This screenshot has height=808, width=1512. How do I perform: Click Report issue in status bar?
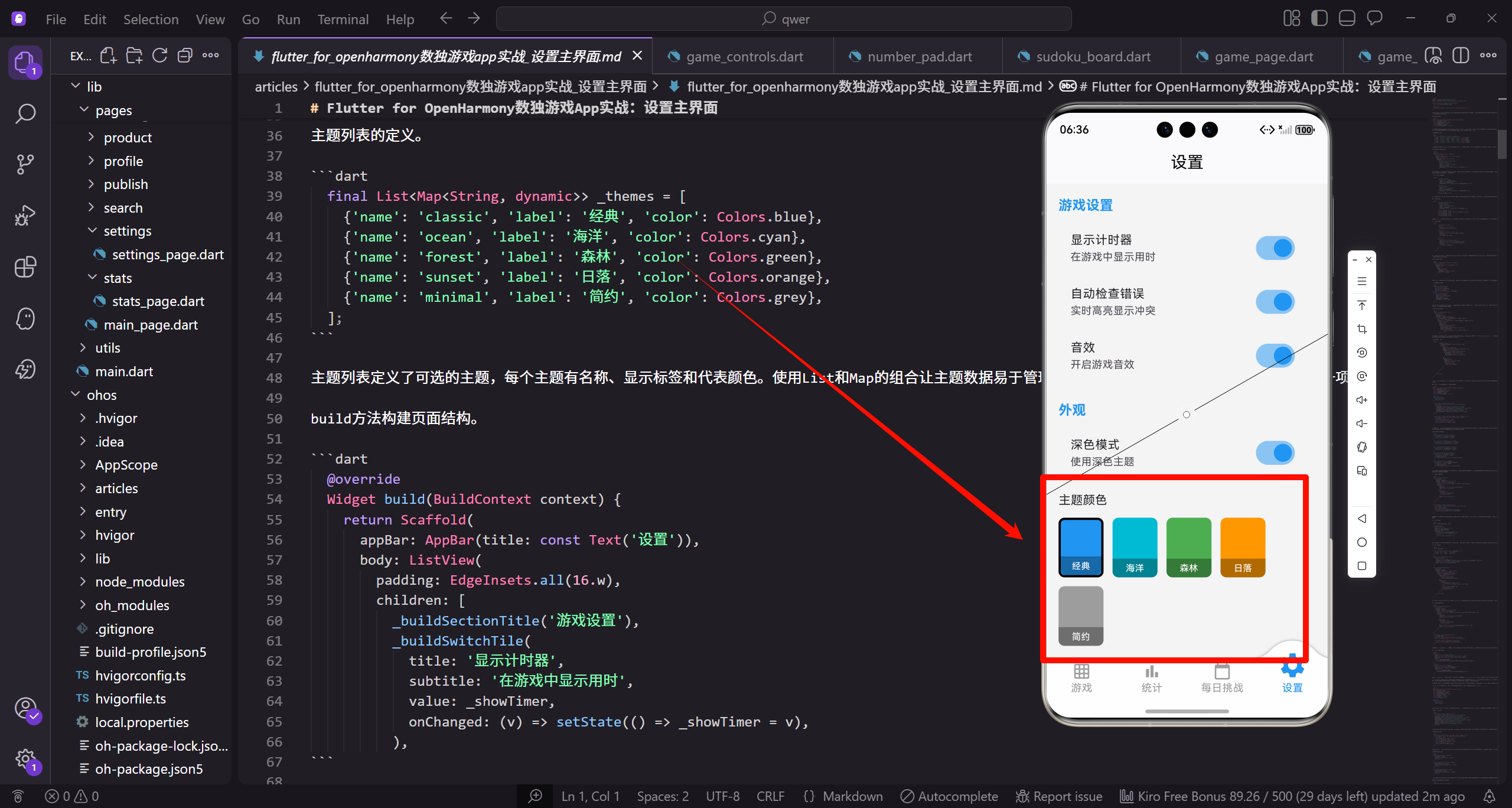1060,796
